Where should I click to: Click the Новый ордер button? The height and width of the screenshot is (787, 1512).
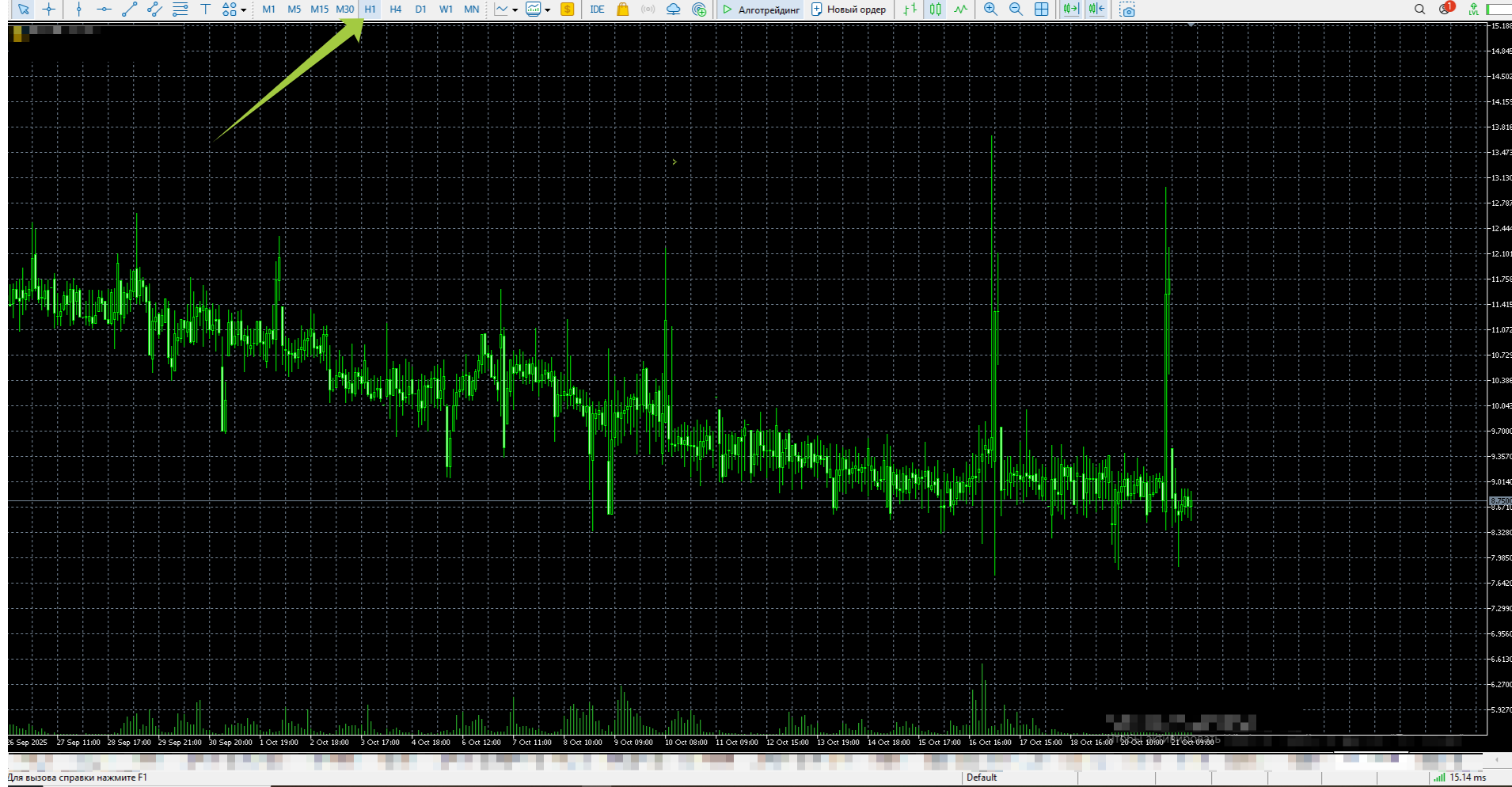[x=849, y=10]
